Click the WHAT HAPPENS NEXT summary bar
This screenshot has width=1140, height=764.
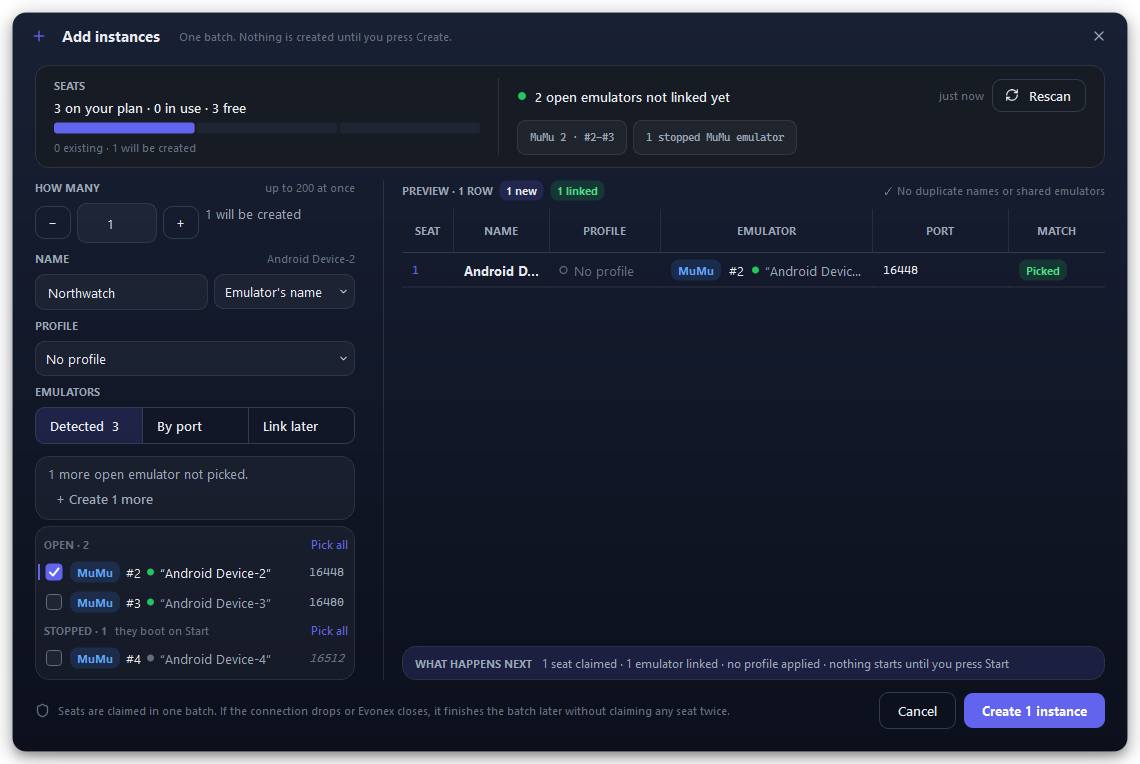(x=753, y=663)
